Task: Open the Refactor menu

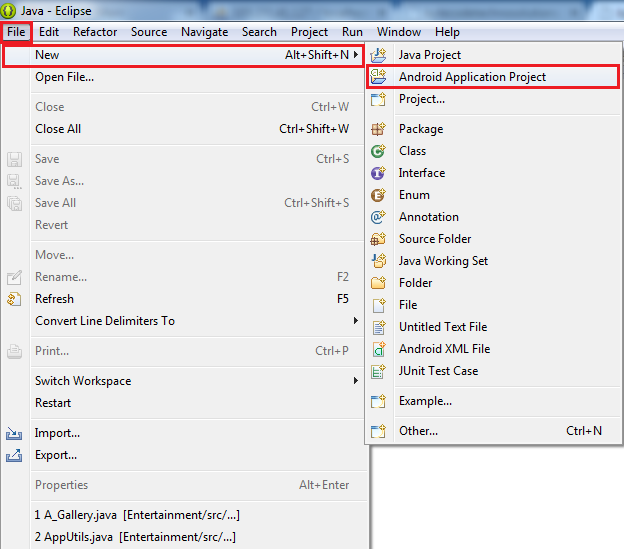Action: (95, 32)
